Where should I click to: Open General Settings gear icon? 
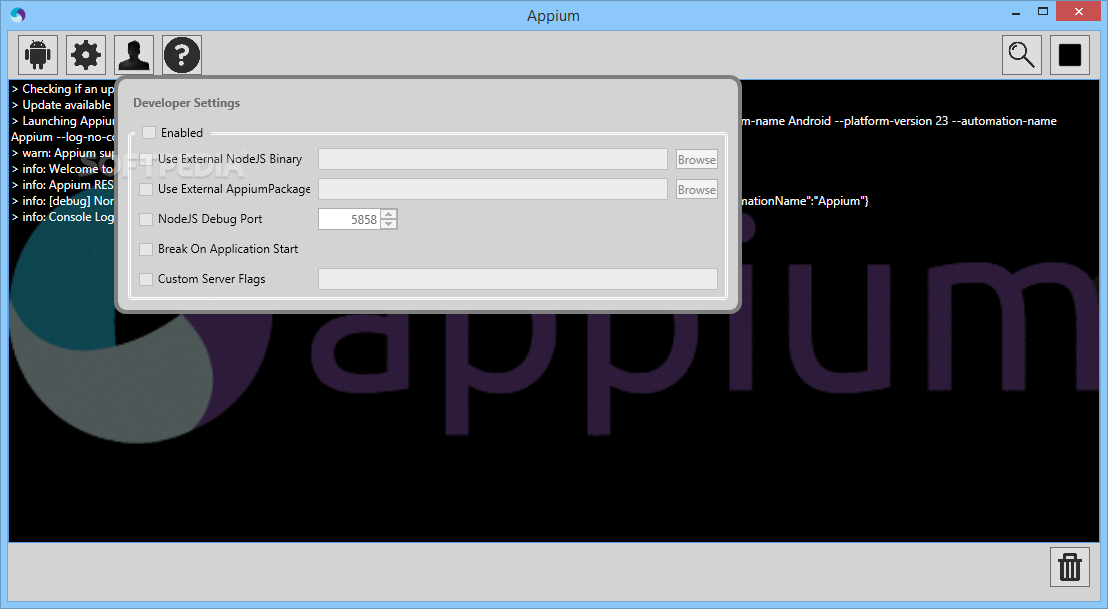tap(86, 54)
